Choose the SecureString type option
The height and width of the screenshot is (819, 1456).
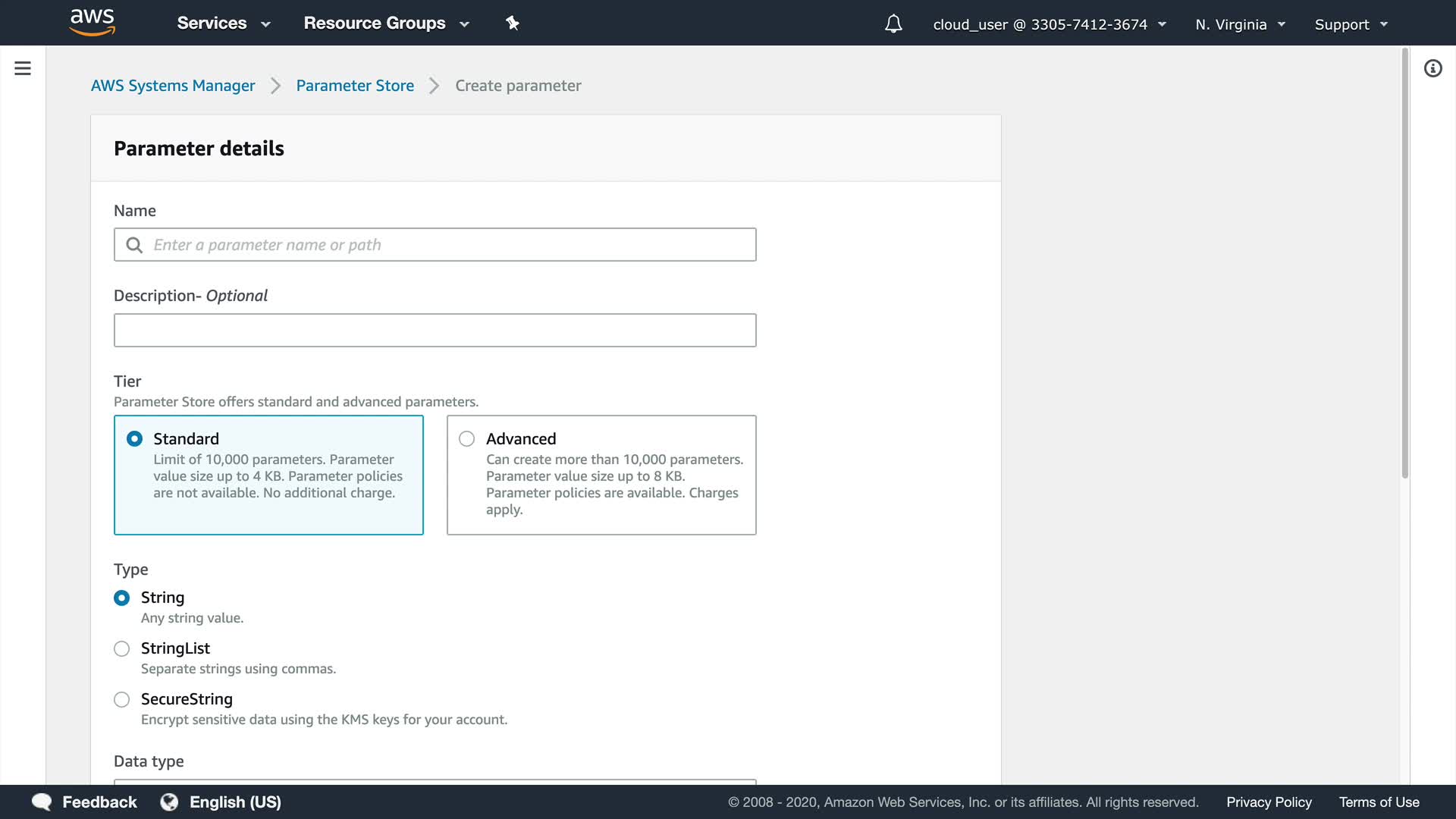(122, 699)
